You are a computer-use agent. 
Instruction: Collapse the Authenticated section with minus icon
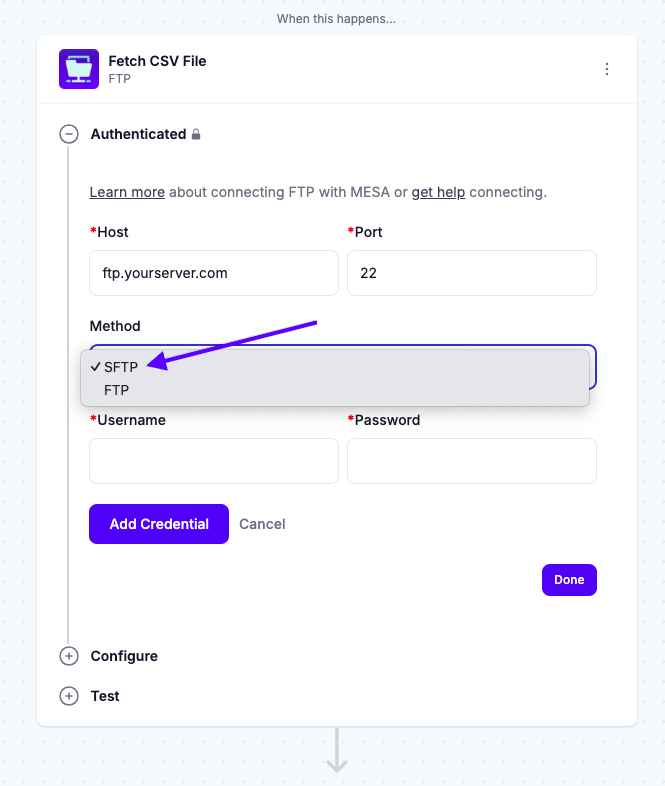tap(69, 134)
